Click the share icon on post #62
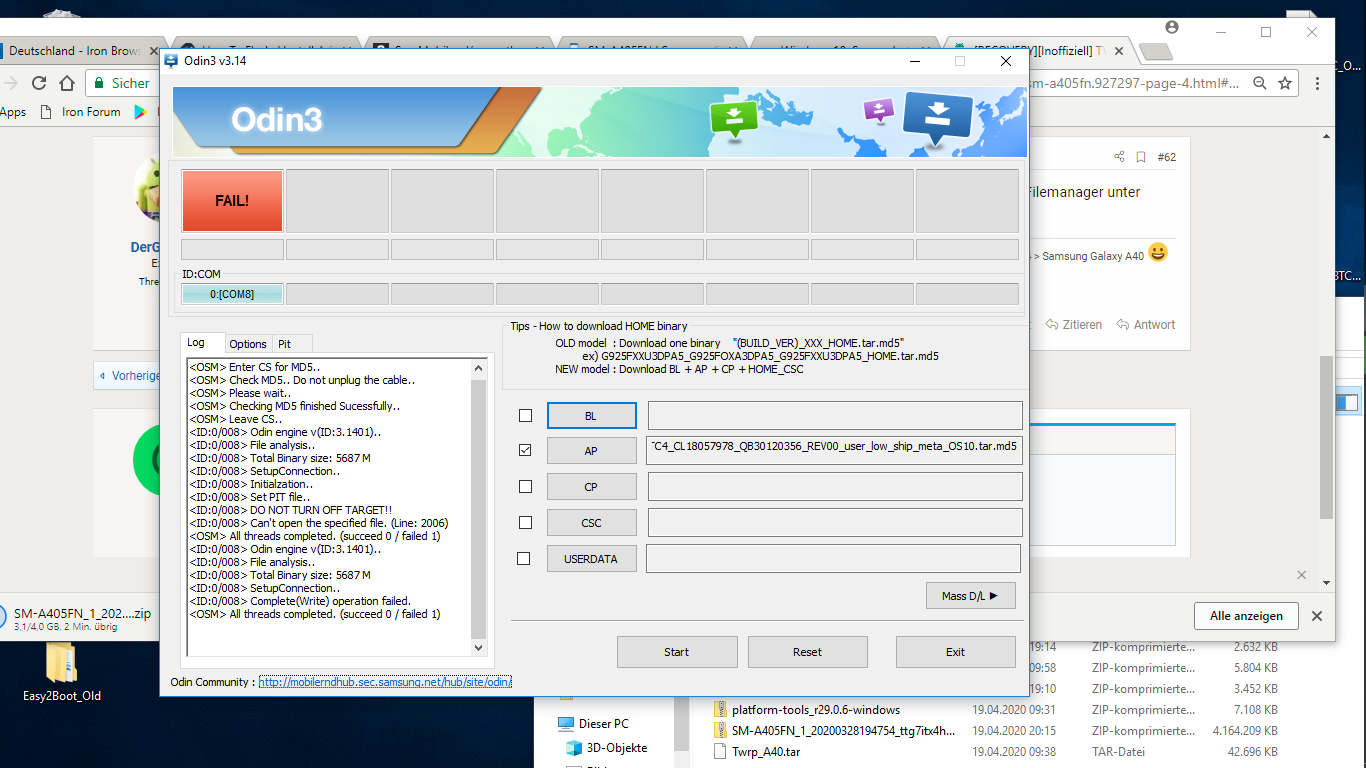The image size is (1366, 768). 1119,157
